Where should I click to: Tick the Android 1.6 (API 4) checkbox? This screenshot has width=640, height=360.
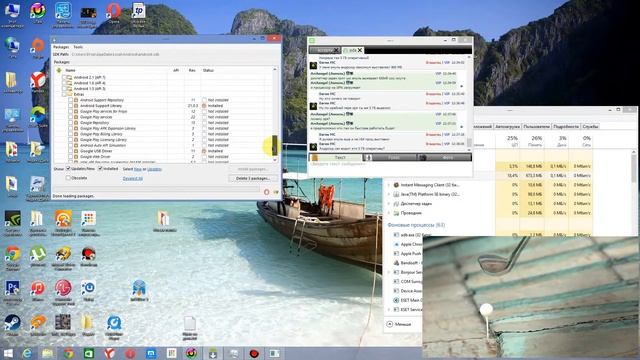(x=64, y=83)
